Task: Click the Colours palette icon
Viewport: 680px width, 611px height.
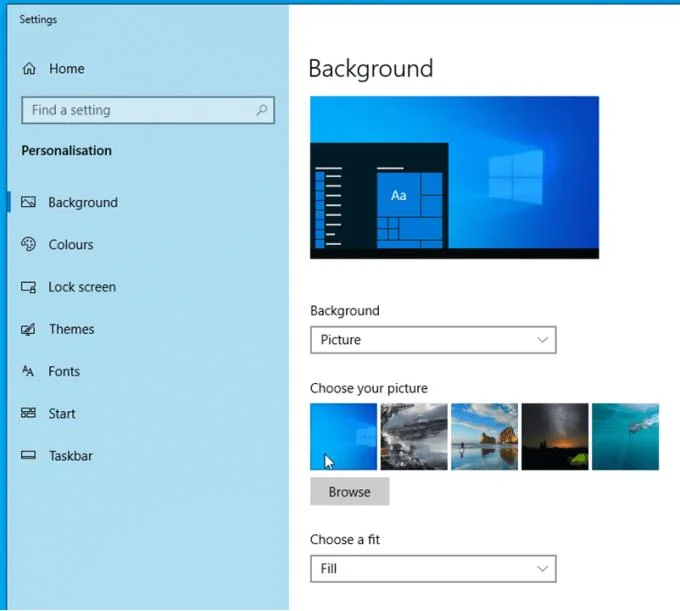Action: pos(29,244)
